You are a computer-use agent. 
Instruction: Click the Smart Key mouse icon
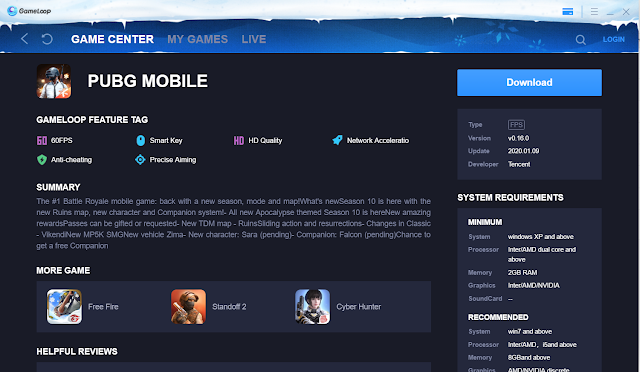click(x=140, y=140)
